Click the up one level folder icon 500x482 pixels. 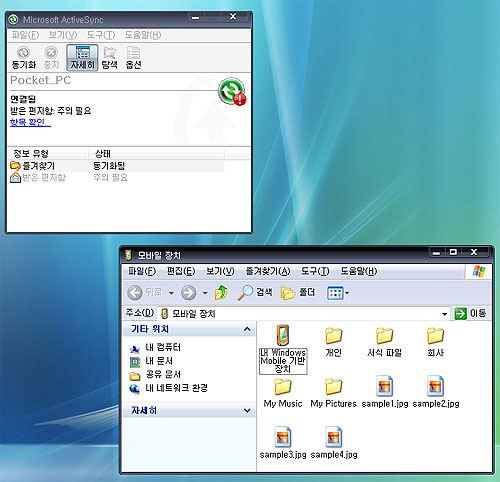point(221,292)
